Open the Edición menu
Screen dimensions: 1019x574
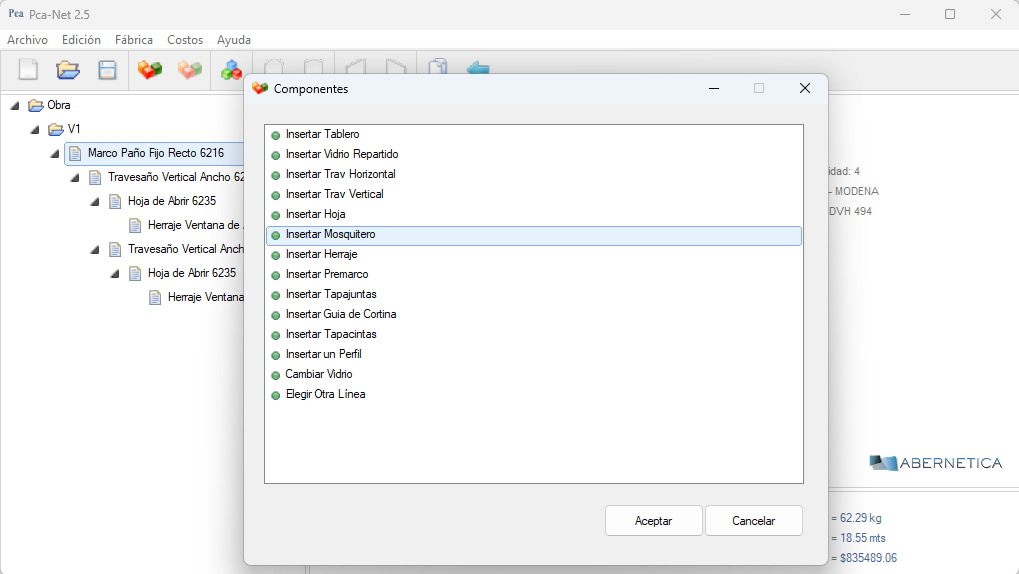(x=81, y=40)
